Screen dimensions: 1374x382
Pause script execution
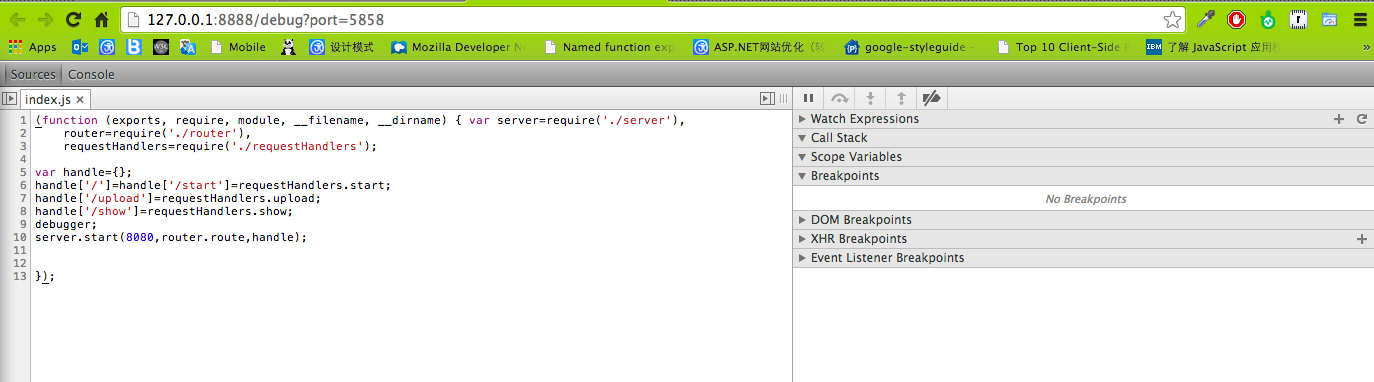click(809, 98)
